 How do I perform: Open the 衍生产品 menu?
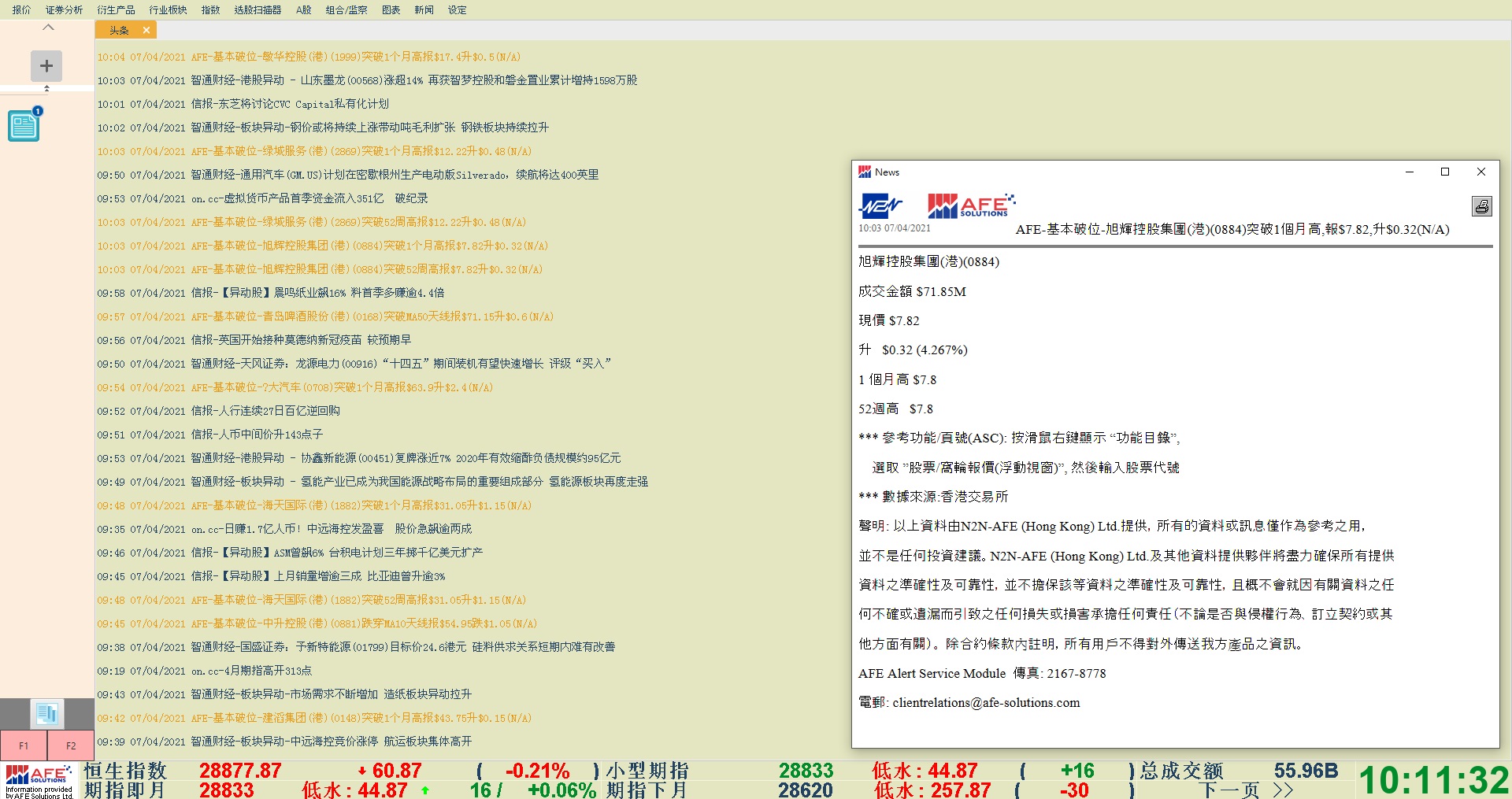pyautogui.click(x=116, y=9)
